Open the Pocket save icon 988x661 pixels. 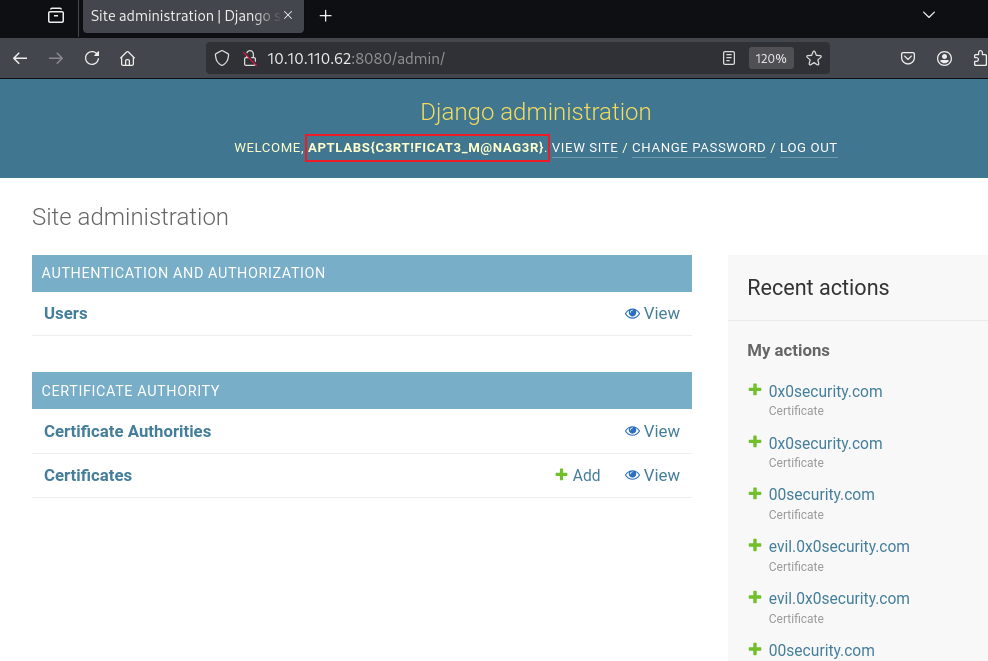(908, 59)
